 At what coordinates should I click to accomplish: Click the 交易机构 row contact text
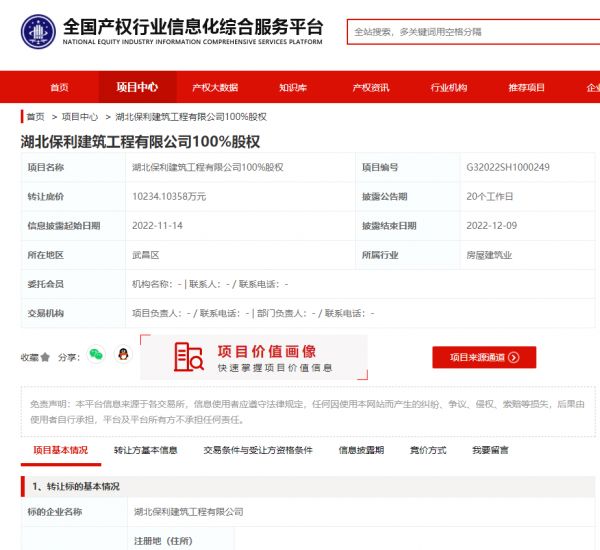point(253,313)
